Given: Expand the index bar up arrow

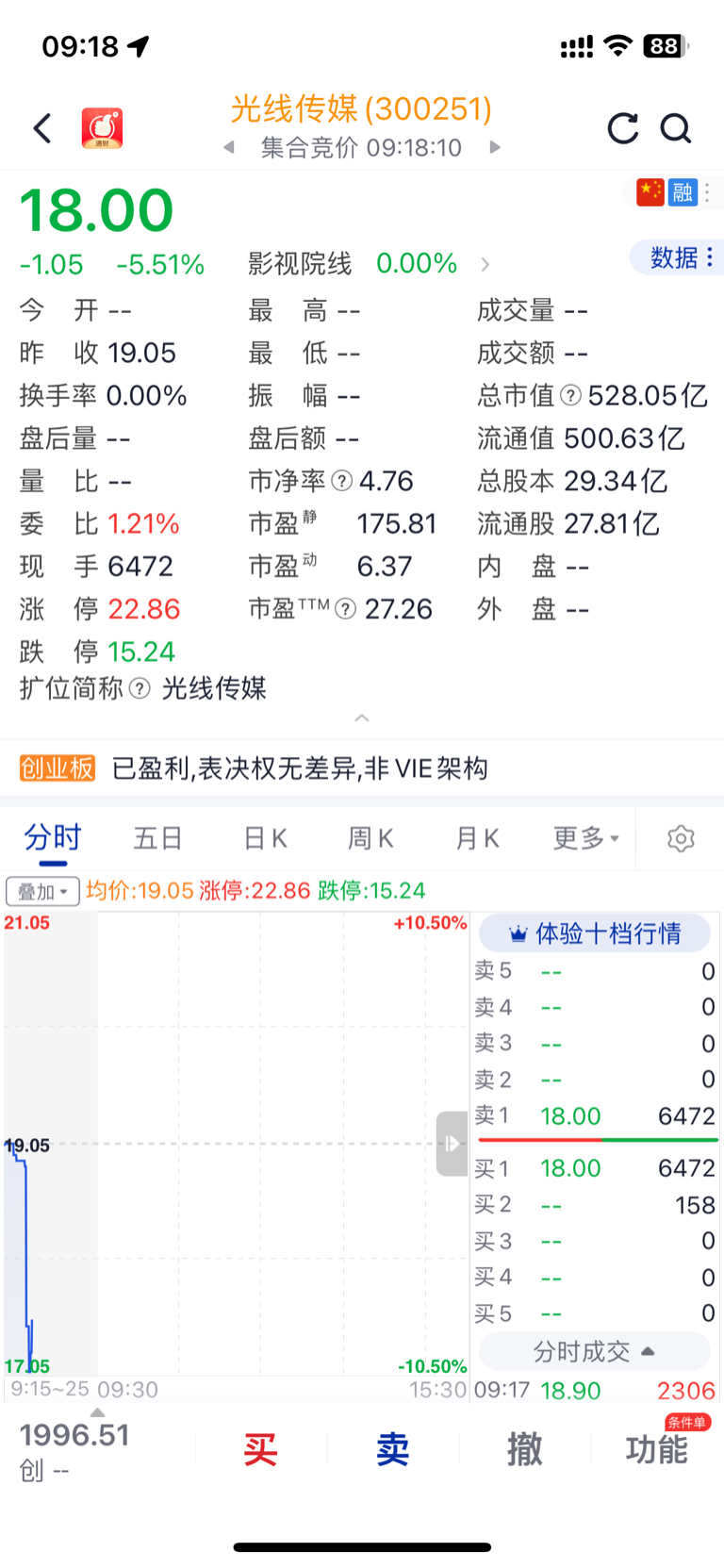Looking at the screenshot, I should [x=97, y=1412].
